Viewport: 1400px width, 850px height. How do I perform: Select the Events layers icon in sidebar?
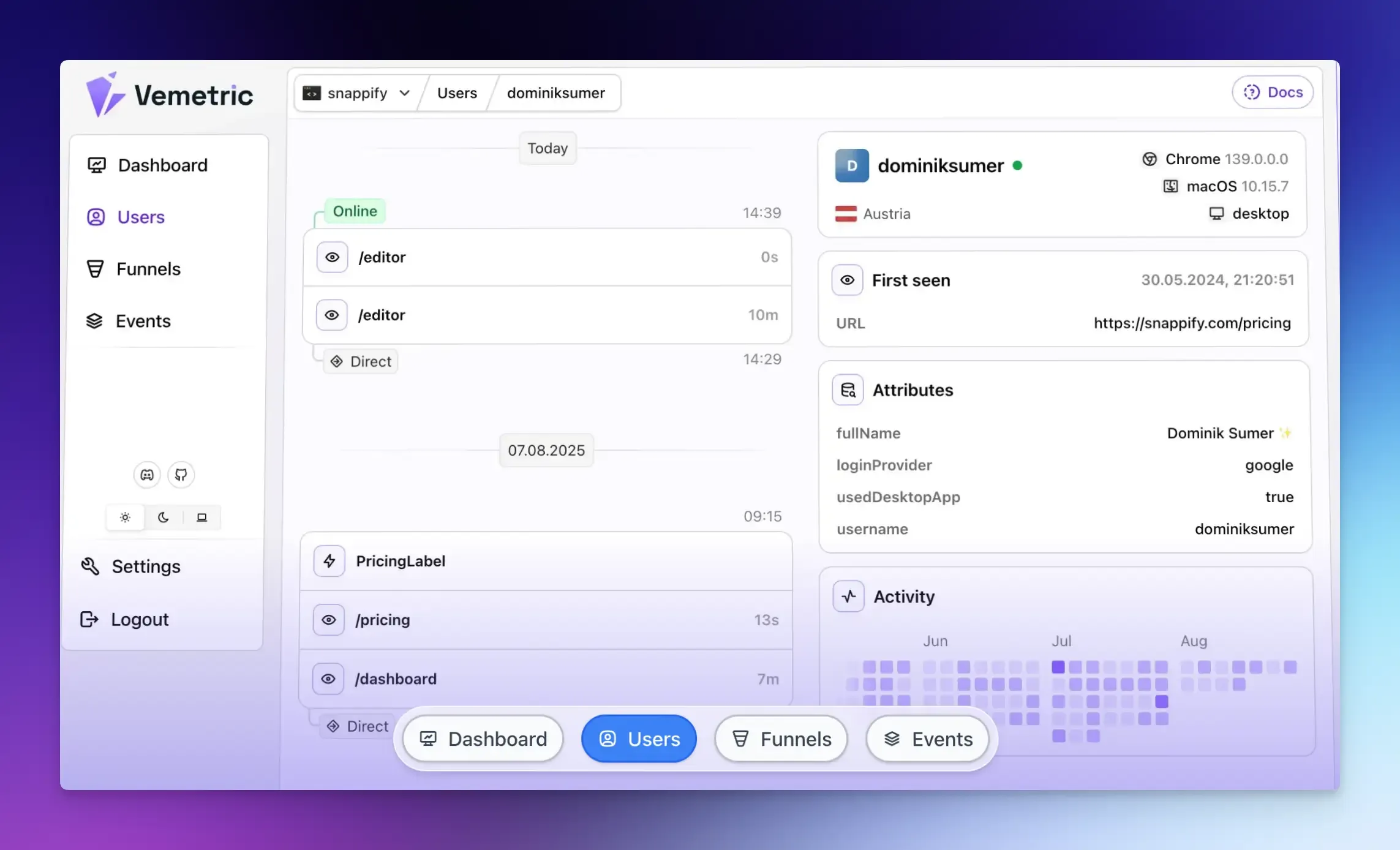click(x=94, y=320)
